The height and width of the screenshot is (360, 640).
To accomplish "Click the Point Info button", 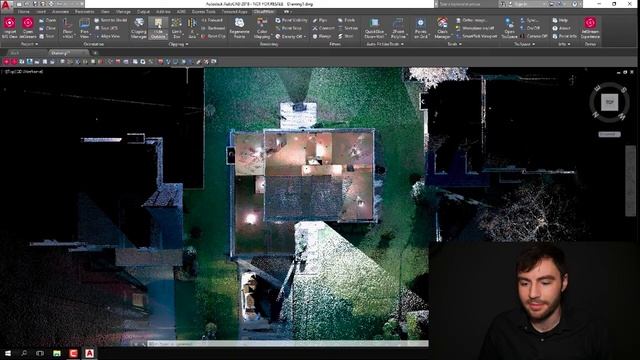I will click(564, 36).
